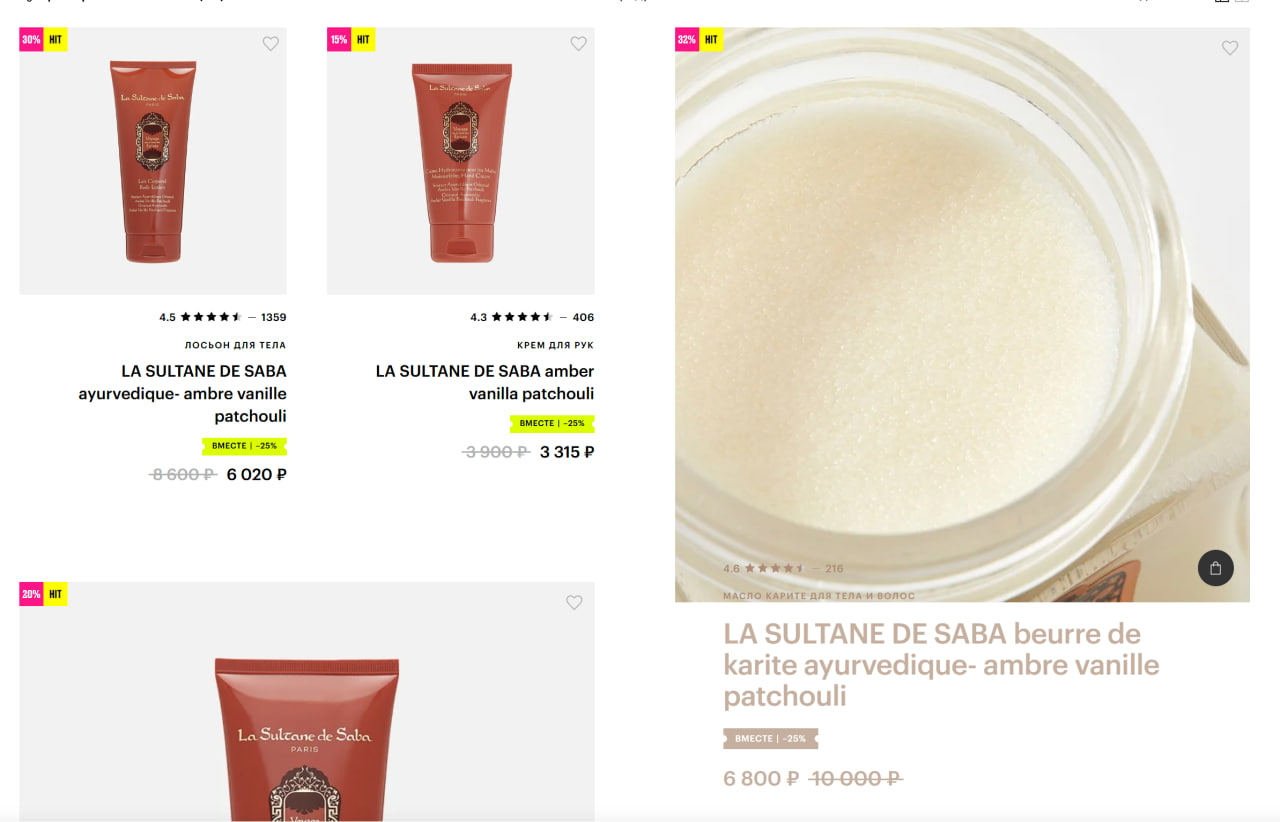1280x822 pixels.
Task: Open ВМЕСТЕ -25% promo tag under the lotion
Action: (x=244, y=446)
